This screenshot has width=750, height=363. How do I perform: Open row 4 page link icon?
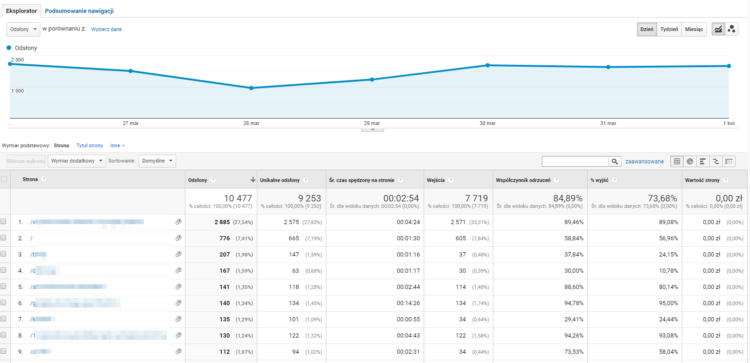[178, 270]
